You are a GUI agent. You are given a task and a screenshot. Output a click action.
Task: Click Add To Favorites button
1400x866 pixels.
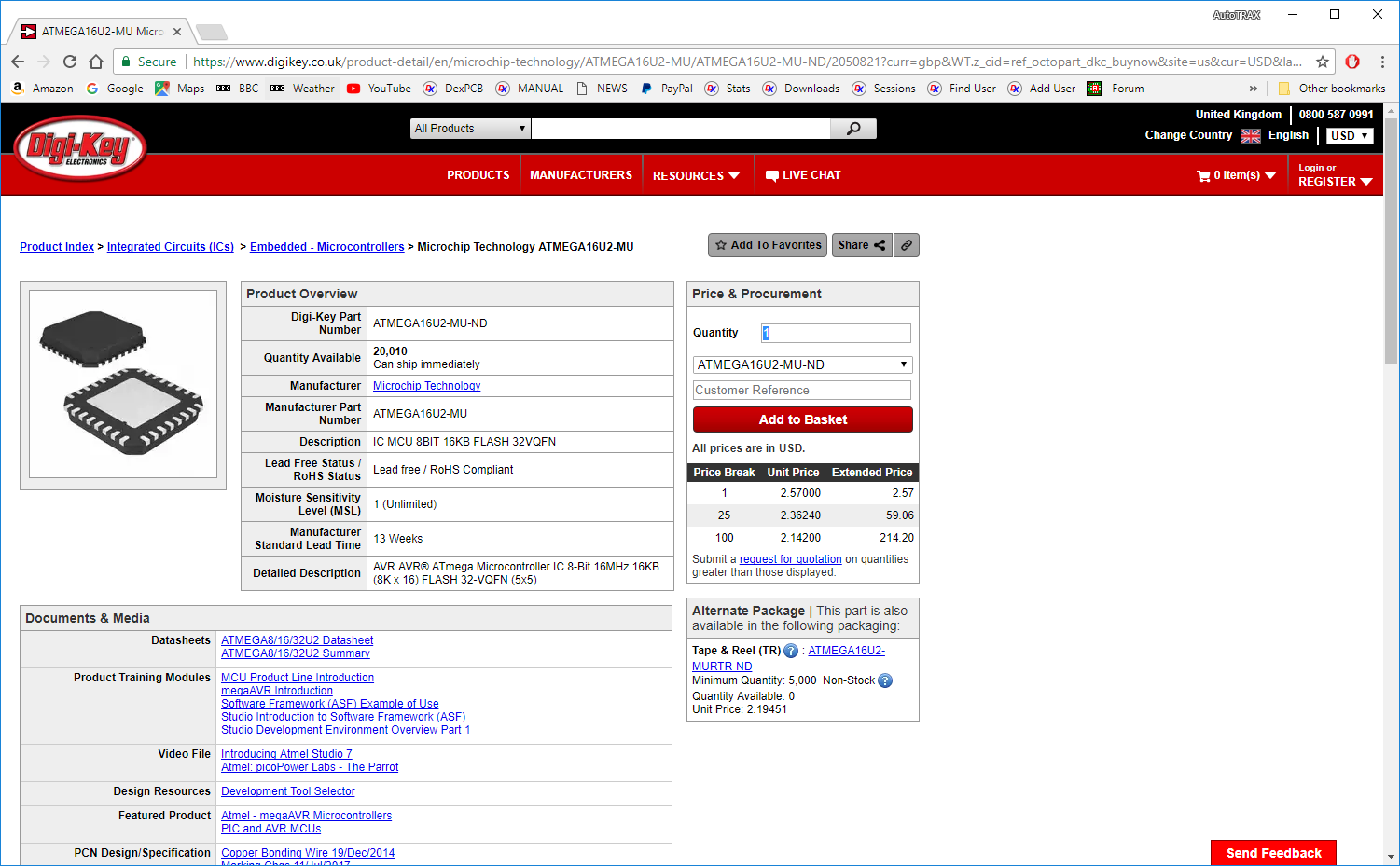pyautogui.click(x=768, y=245)
